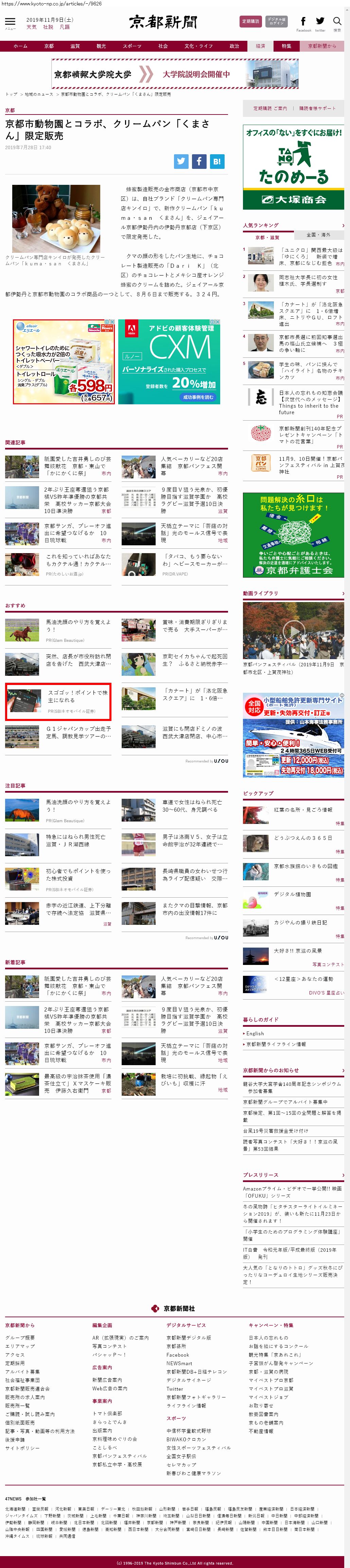
Task: Share article via blue Twitter button
Action: tap(181, 161)
